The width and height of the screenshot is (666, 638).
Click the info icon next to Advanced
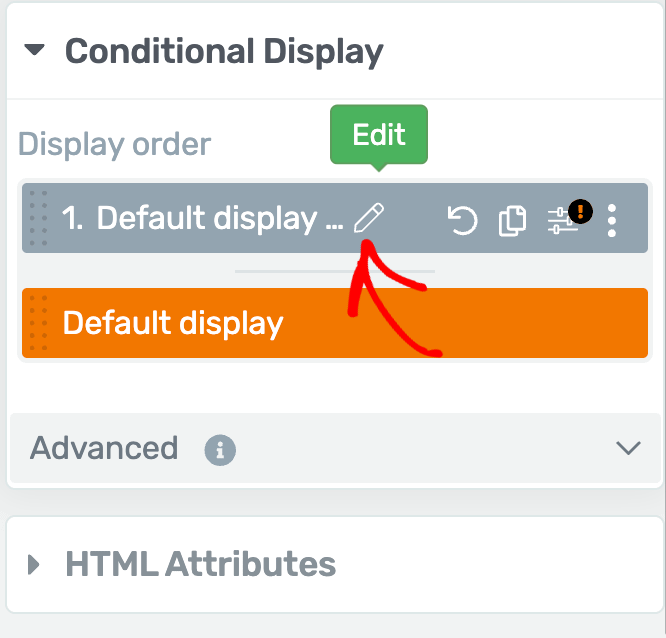[x=220, y=450]
